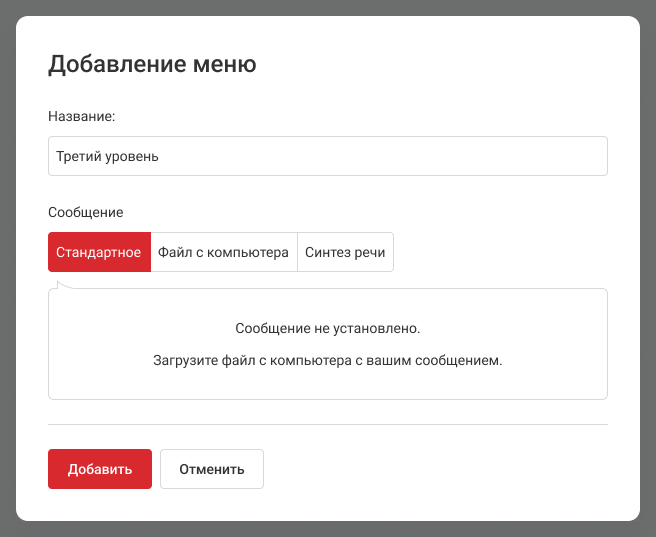Click the Третий уровень text in name field
Screen dimensions: 656x537
pyautogui.click(x=107, y=156)
